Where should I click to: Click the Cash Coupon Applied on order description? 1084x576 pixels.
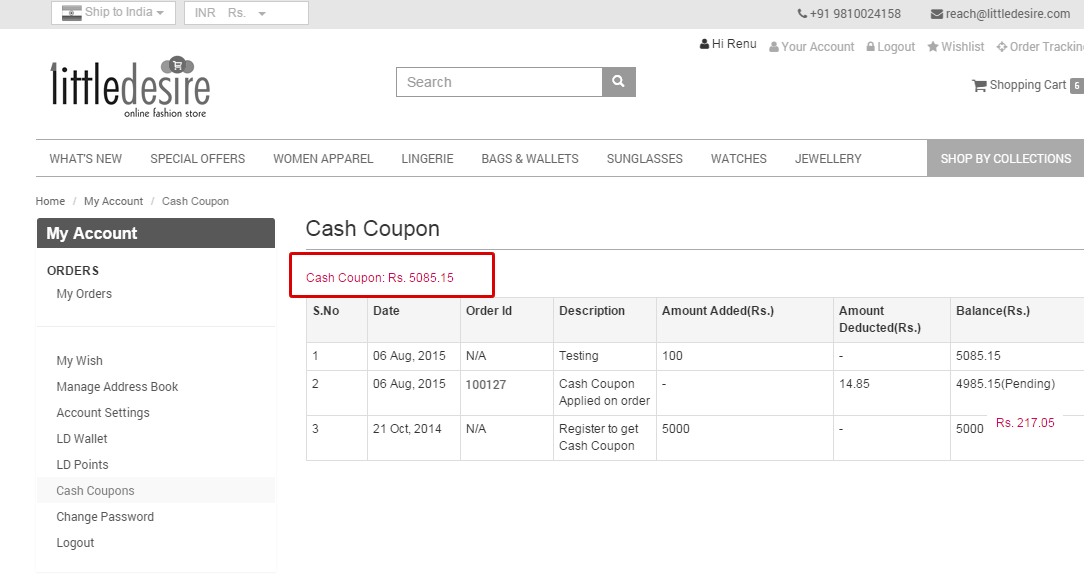(x=604, y=392)
